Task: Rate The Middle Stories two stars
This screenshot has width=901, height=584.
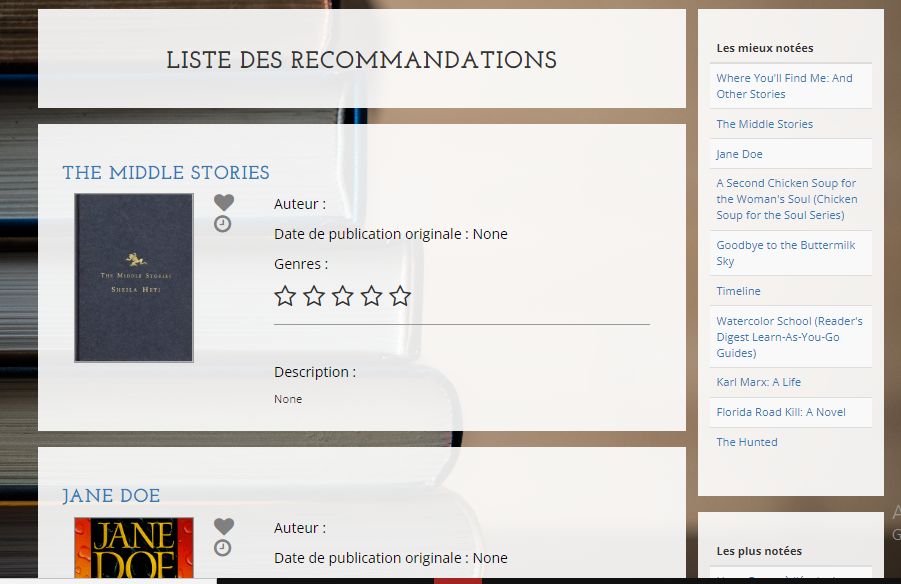Action: pos(314,296)
